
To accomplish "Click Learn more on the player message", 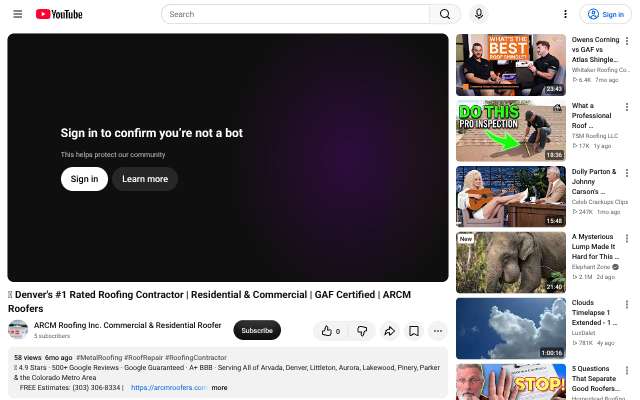I will (145, 179).
